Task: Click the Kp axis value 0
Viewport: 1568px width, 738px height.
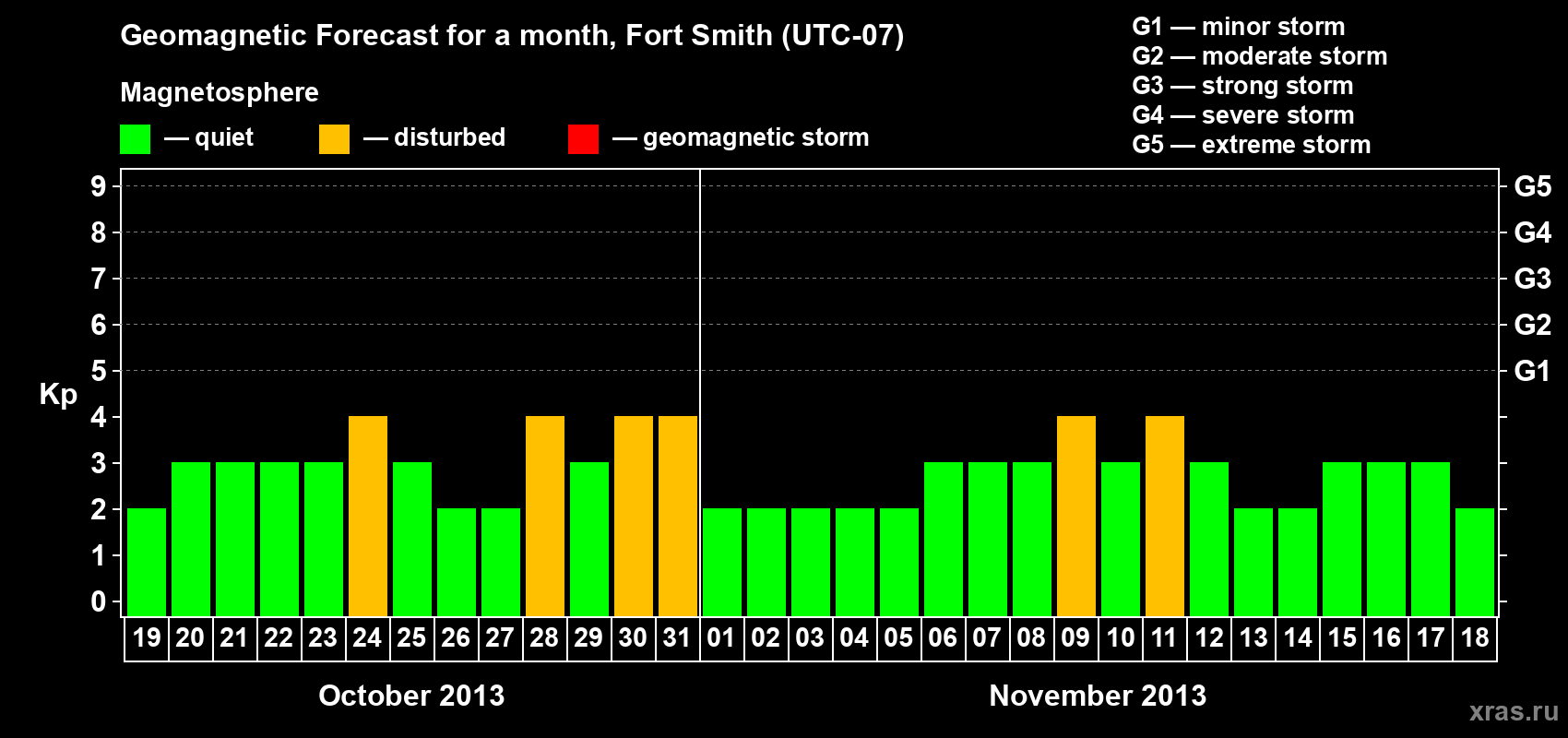Action: tap(99, 601)
